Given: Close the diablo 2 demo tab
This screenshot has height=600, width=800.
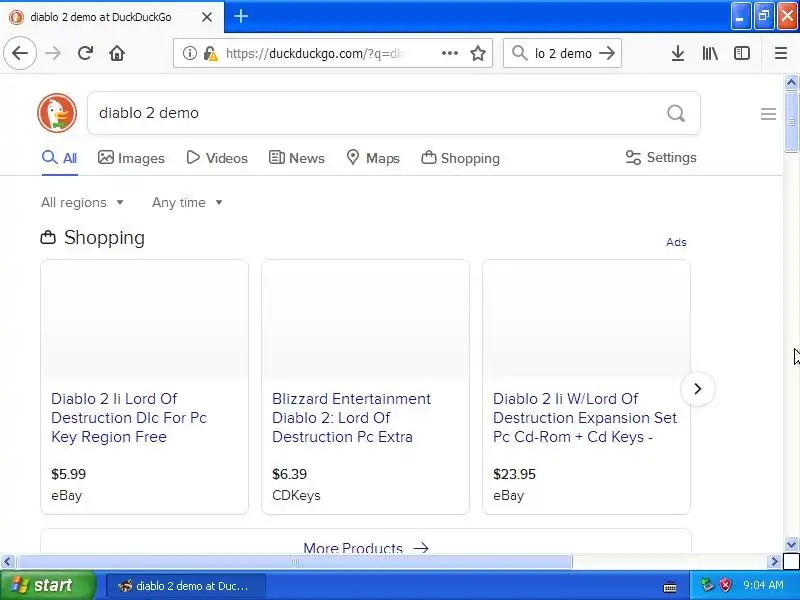Looking at the screenshot, I should 207,17.
